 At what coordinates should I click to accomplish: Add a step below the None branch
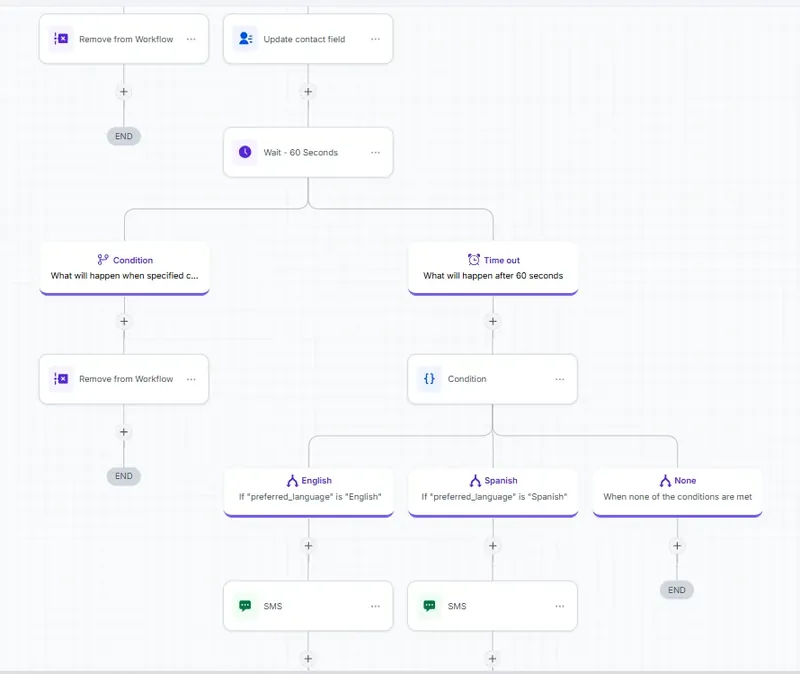point(677,546)
